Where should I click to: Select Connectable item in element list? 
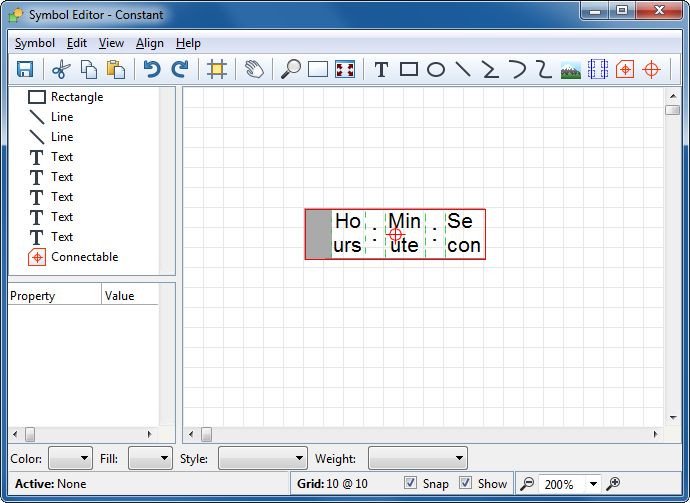(84, 257)
